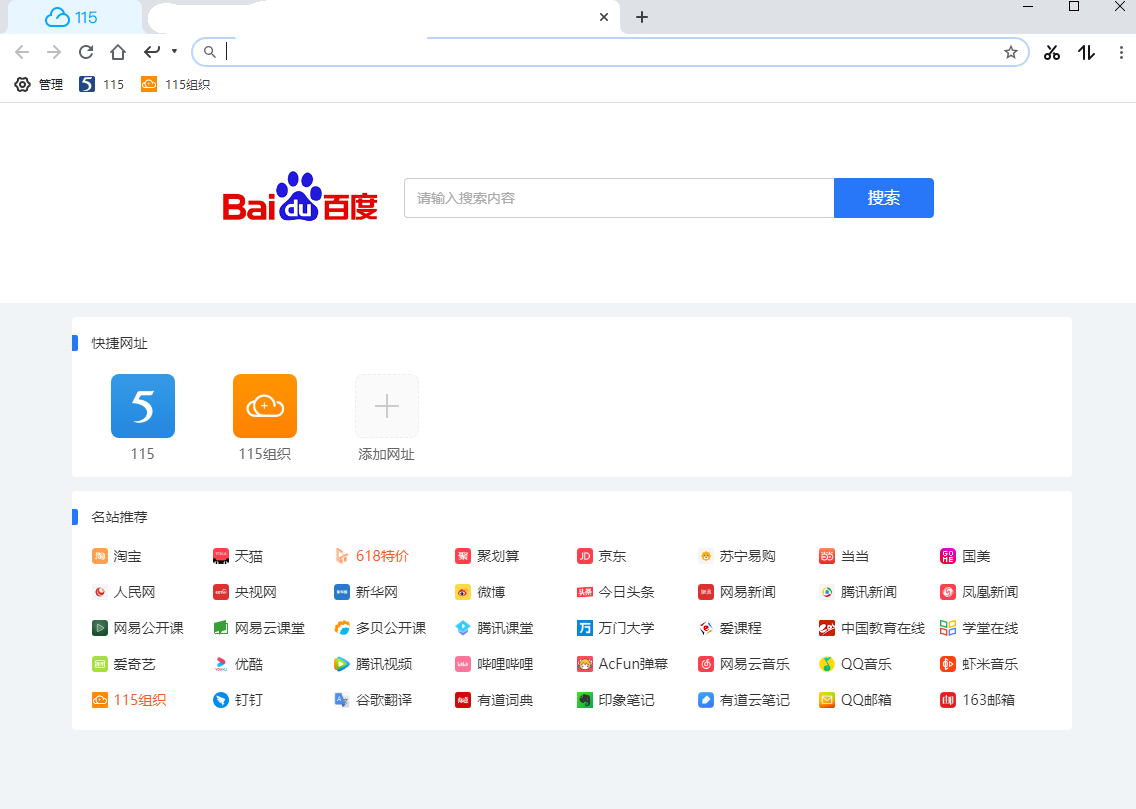Image resolution: width=1136 pixels, height=809 pixels.
Task: Click the Baidu search input box
Action: 619,198
